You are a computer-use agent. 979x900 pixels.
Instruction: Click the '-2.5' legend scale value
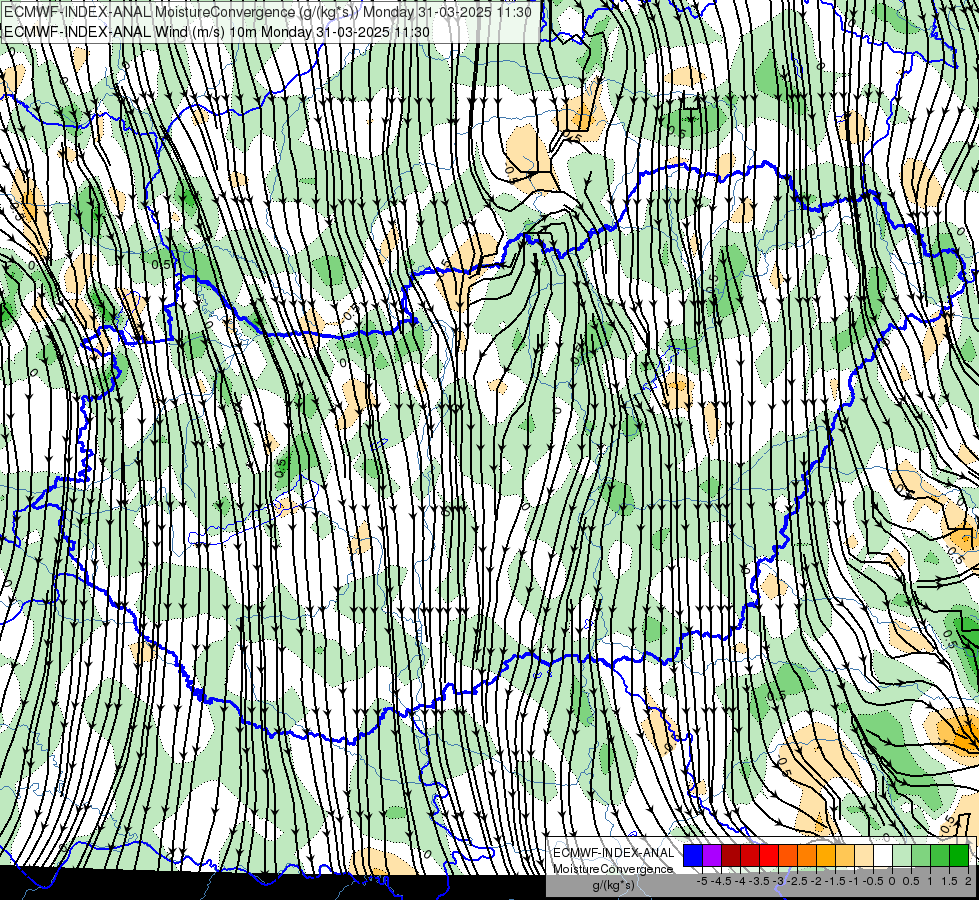pos(797,881)
